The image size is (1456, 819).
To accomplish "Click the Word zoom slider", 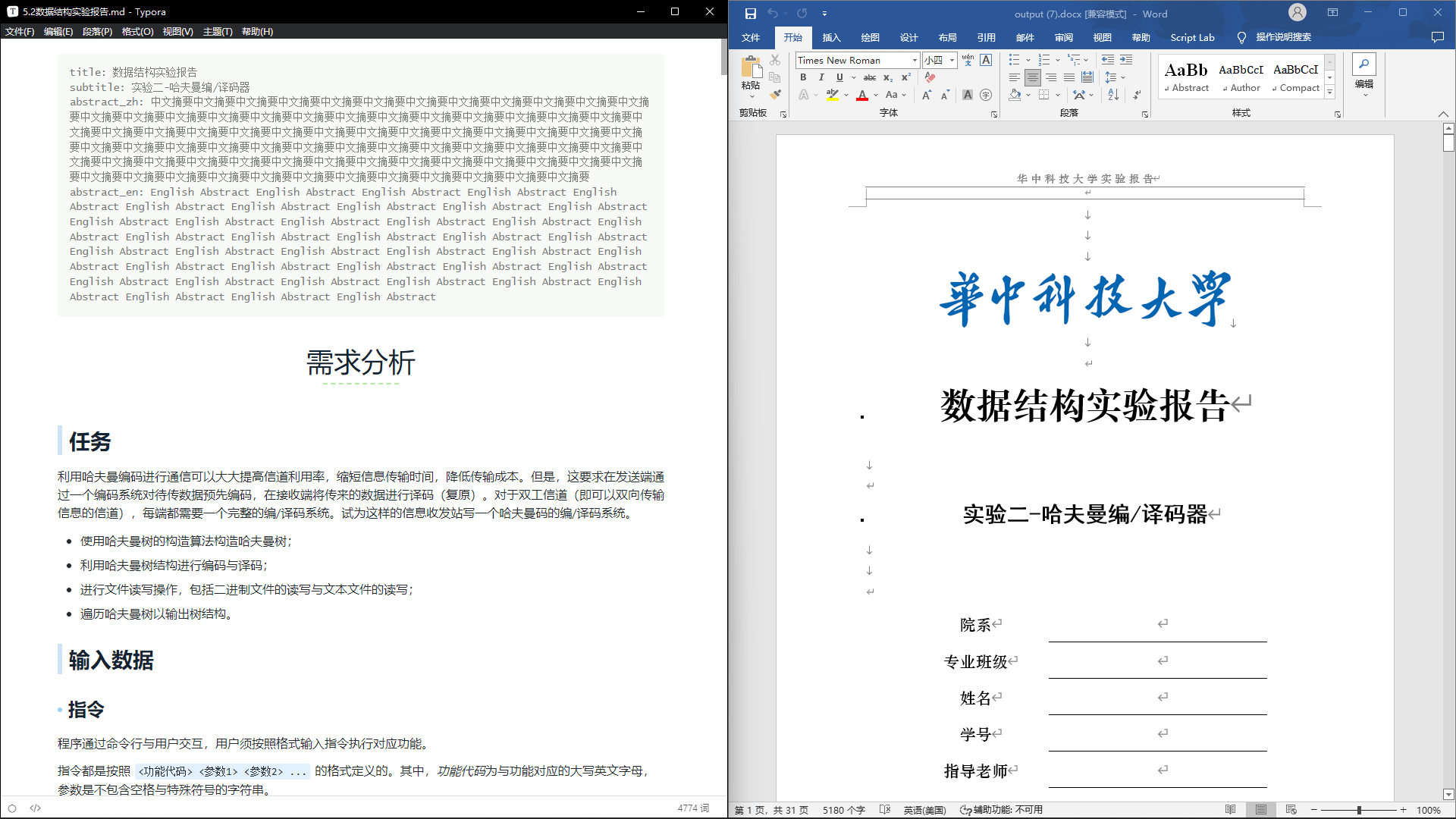I will 1359,810.
